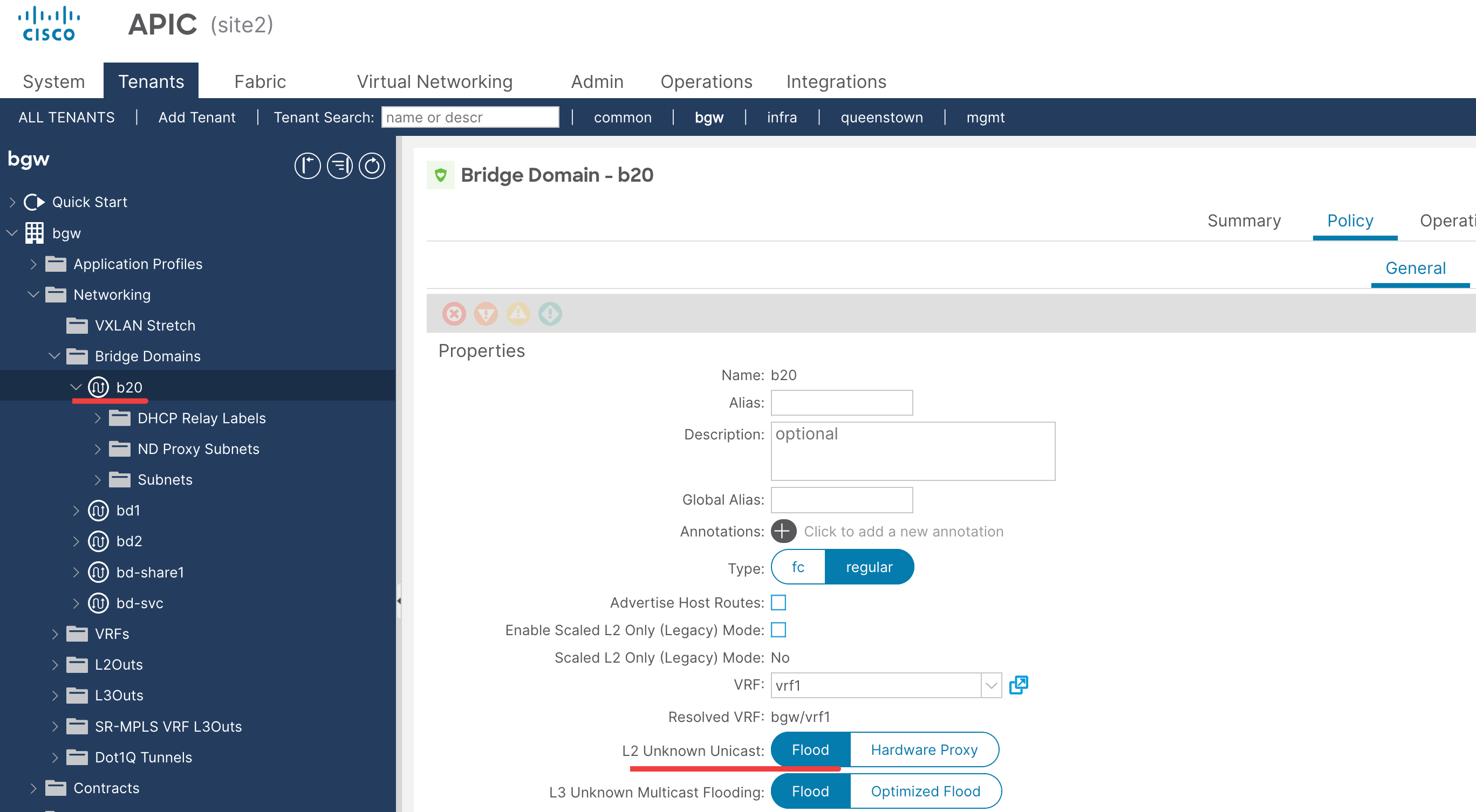Click the b20 bridge domain icon
The image size is (1476, 812).
[x=98, y=387]
